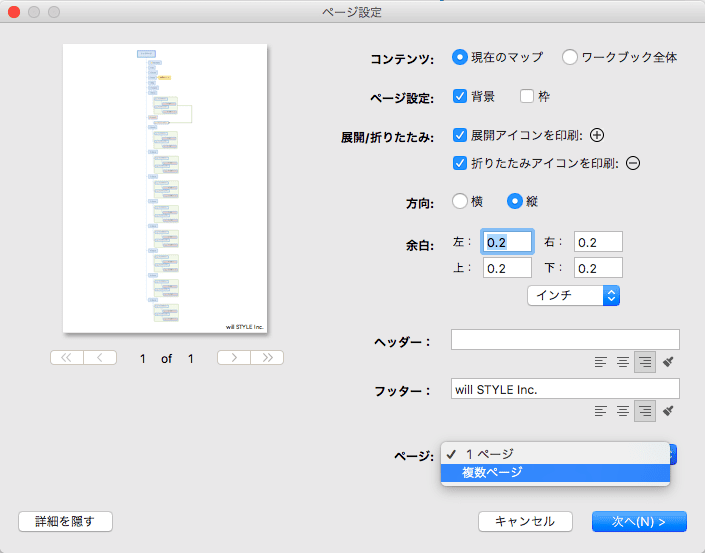This screenshot has height=553, width=705.
Task: Uncheck the 背景 checkbox
Action: click(460, 96)
